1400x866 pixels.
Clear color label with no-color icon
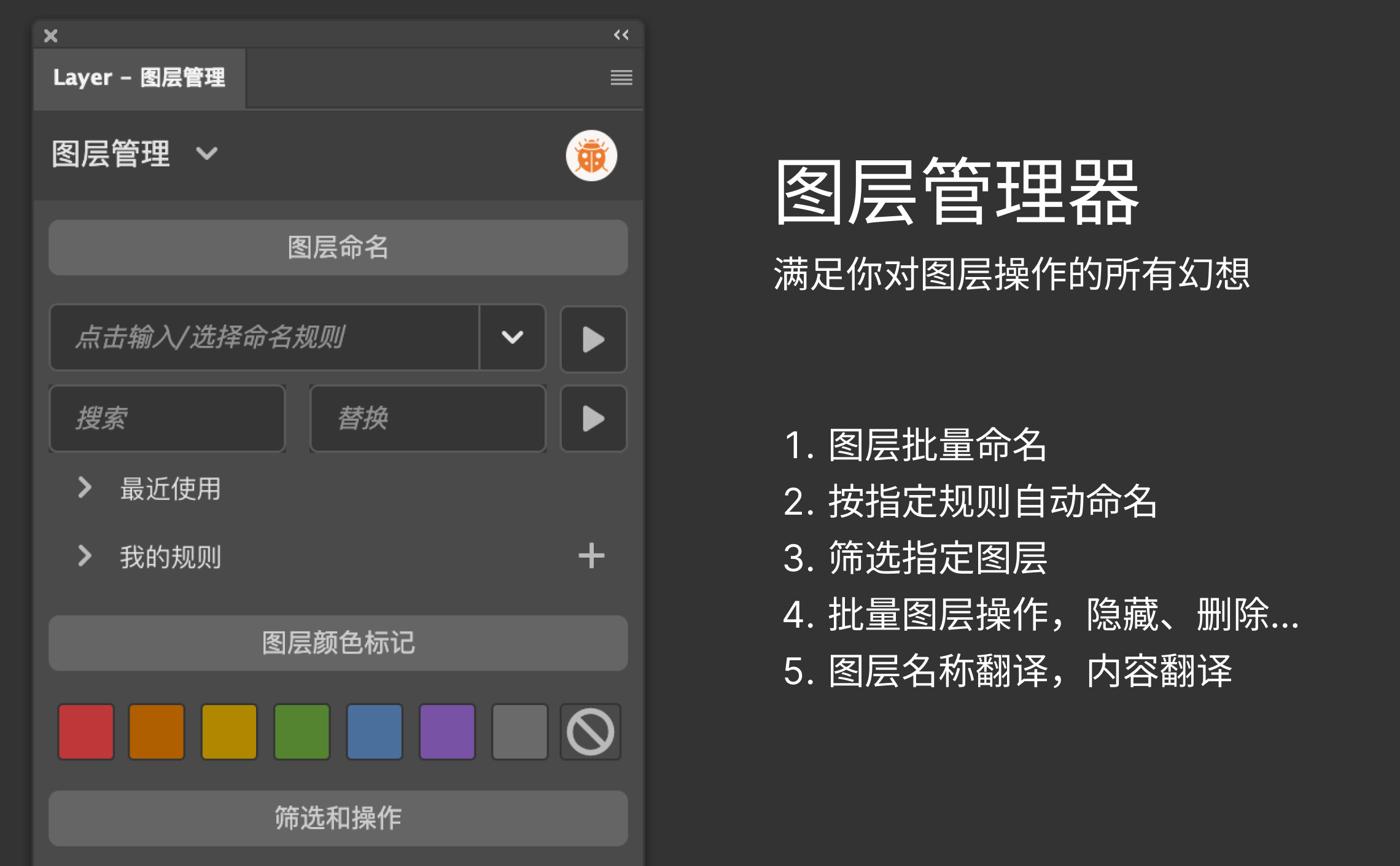click(x=590, y=732)
